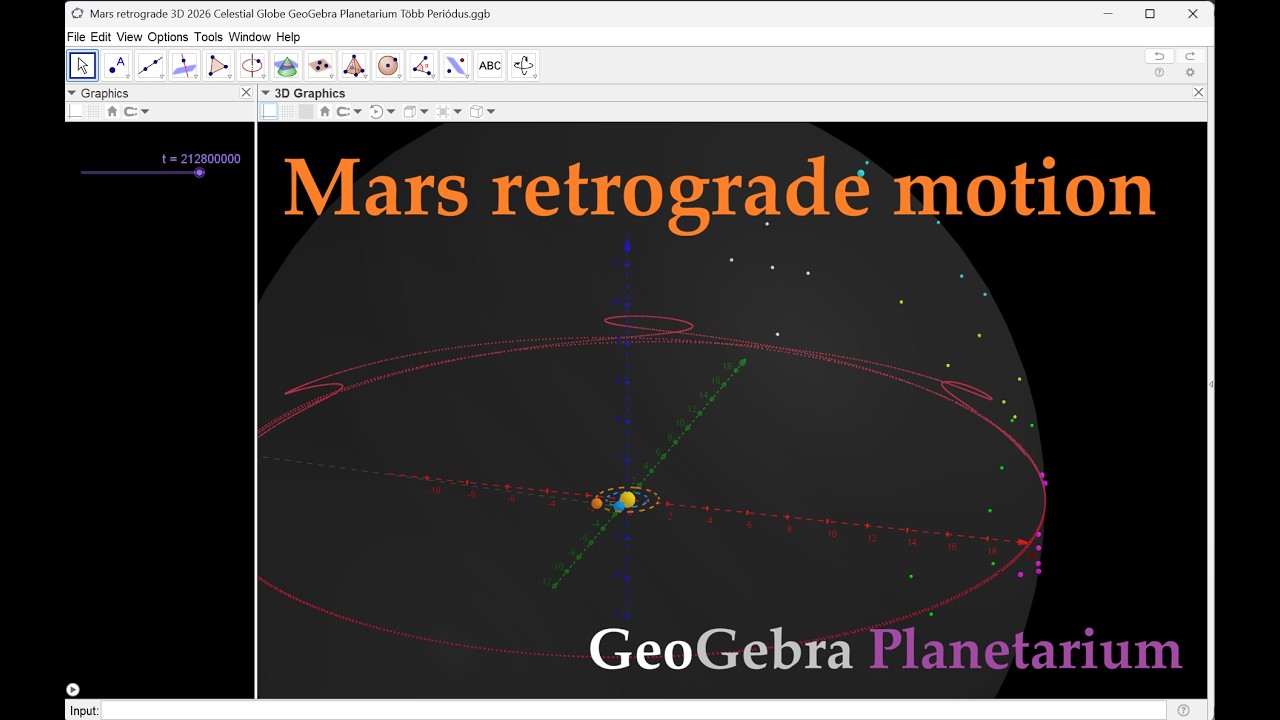Image resolution: width=1280 pixels, height=720 pixels.
Task: Open the Edit menu
Action: click(101, 37)
